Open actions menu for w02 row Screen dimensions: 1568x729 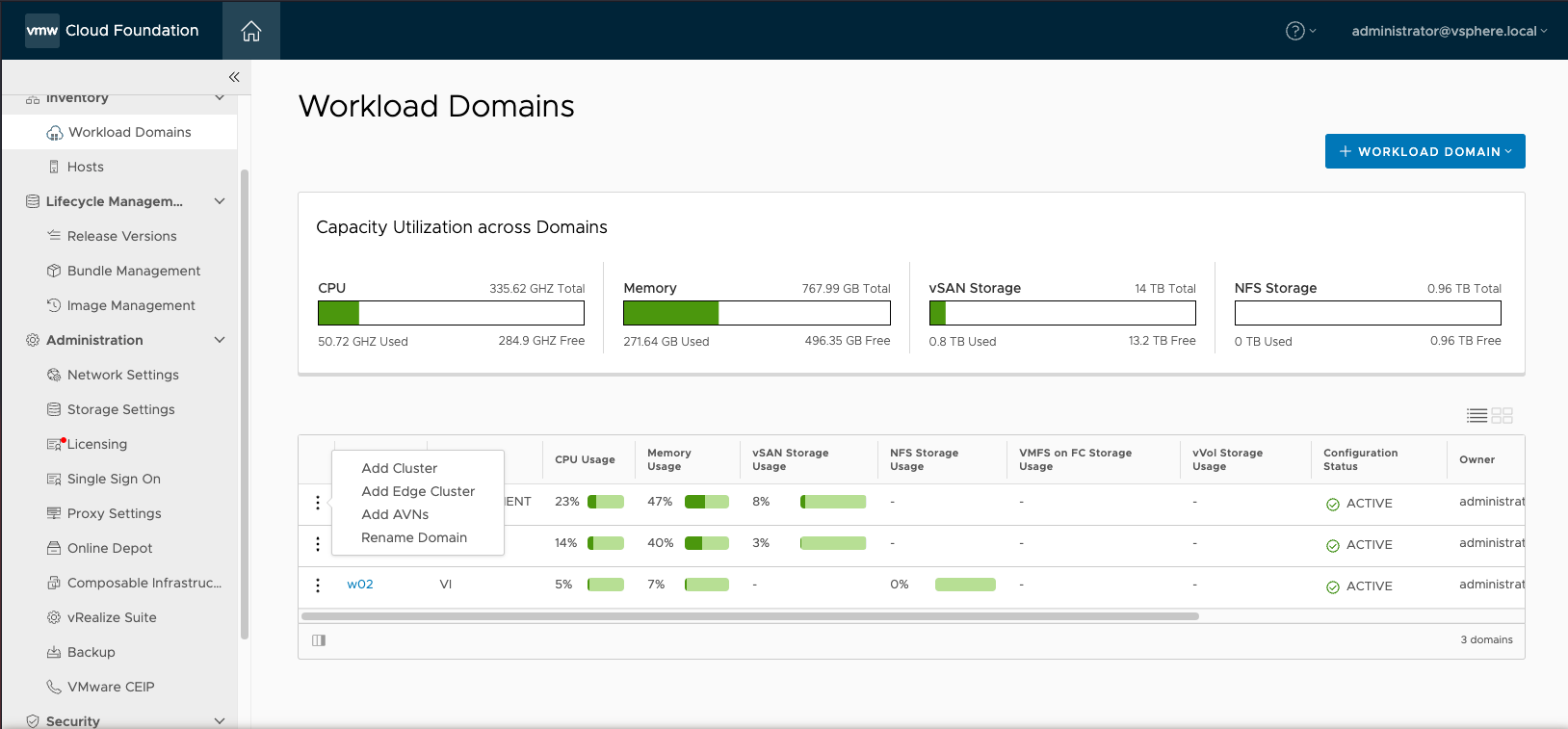(318, 586)
